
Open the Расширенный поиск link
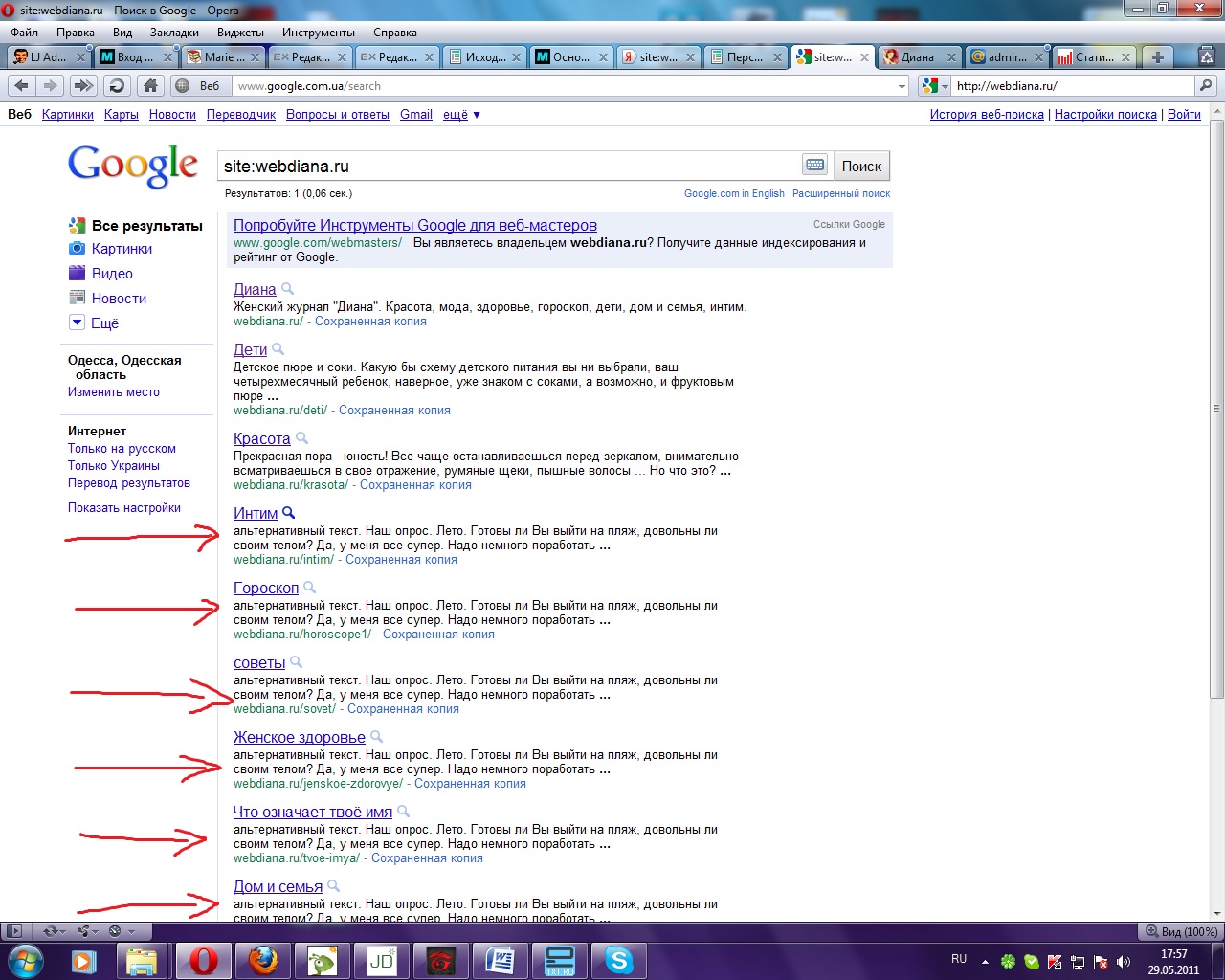pyautogui.click(x=841, y=193)
